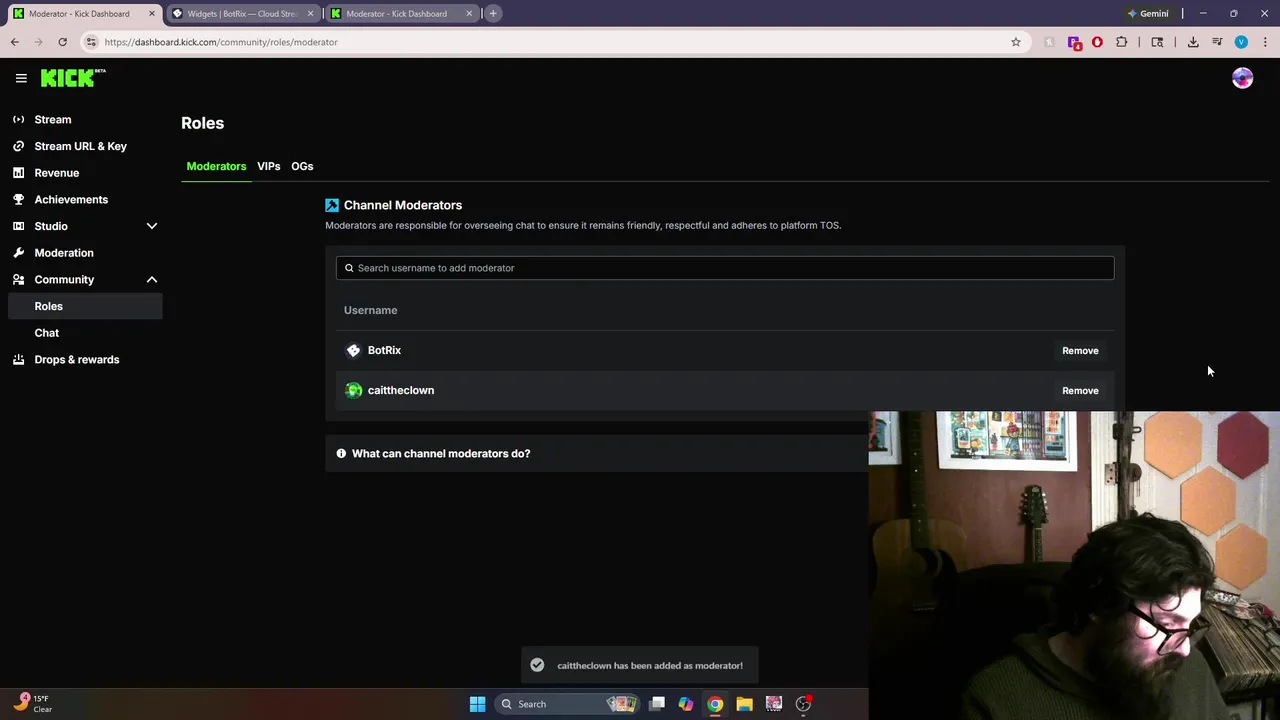Click the caittheclown username text

pyautogui.click(x=401, y=390)
